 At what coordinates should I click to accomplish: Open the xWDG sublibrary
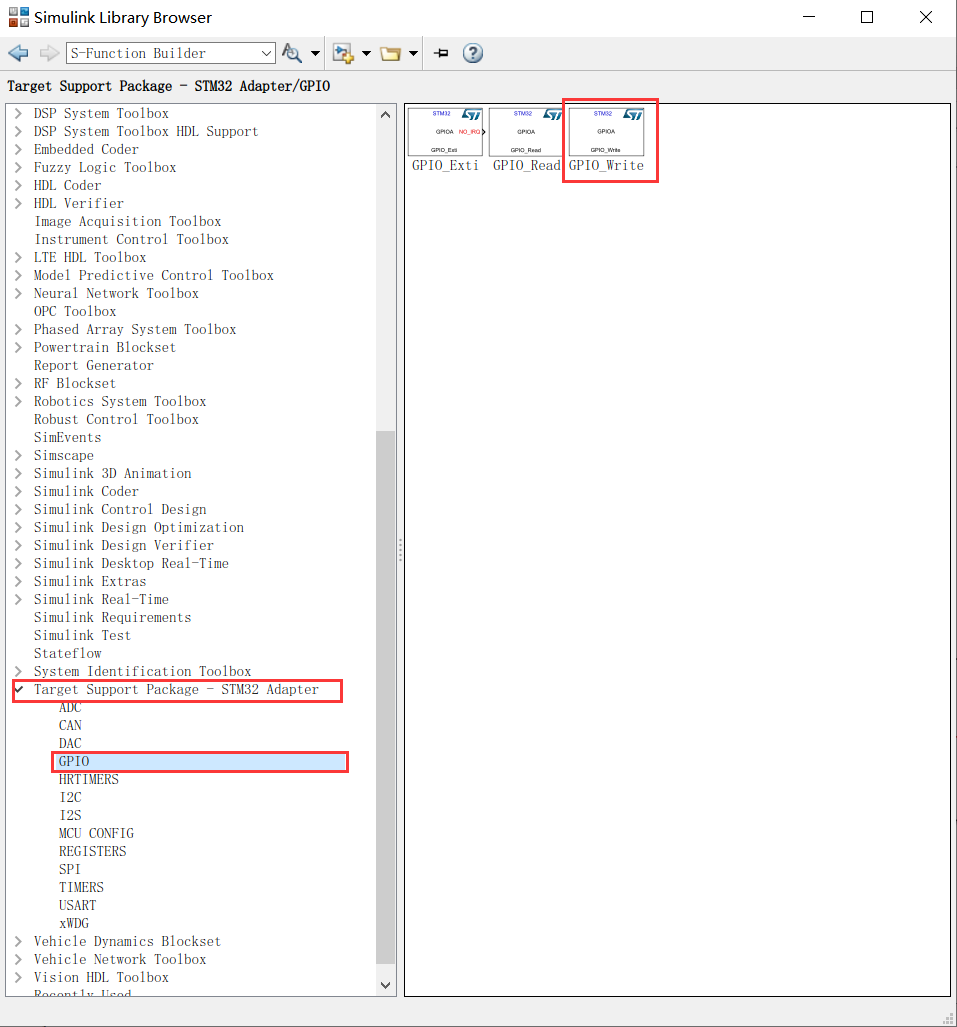click(74, 924)
